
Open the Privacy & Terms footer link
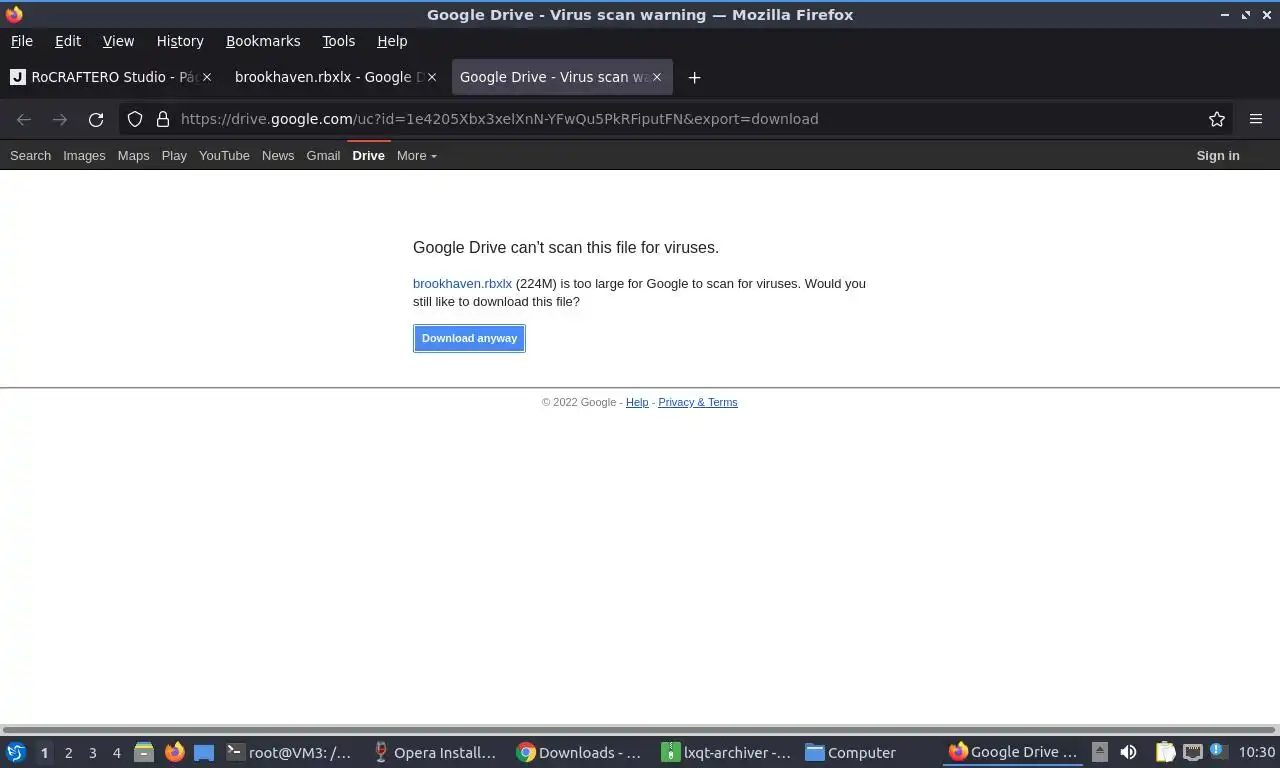698,402
